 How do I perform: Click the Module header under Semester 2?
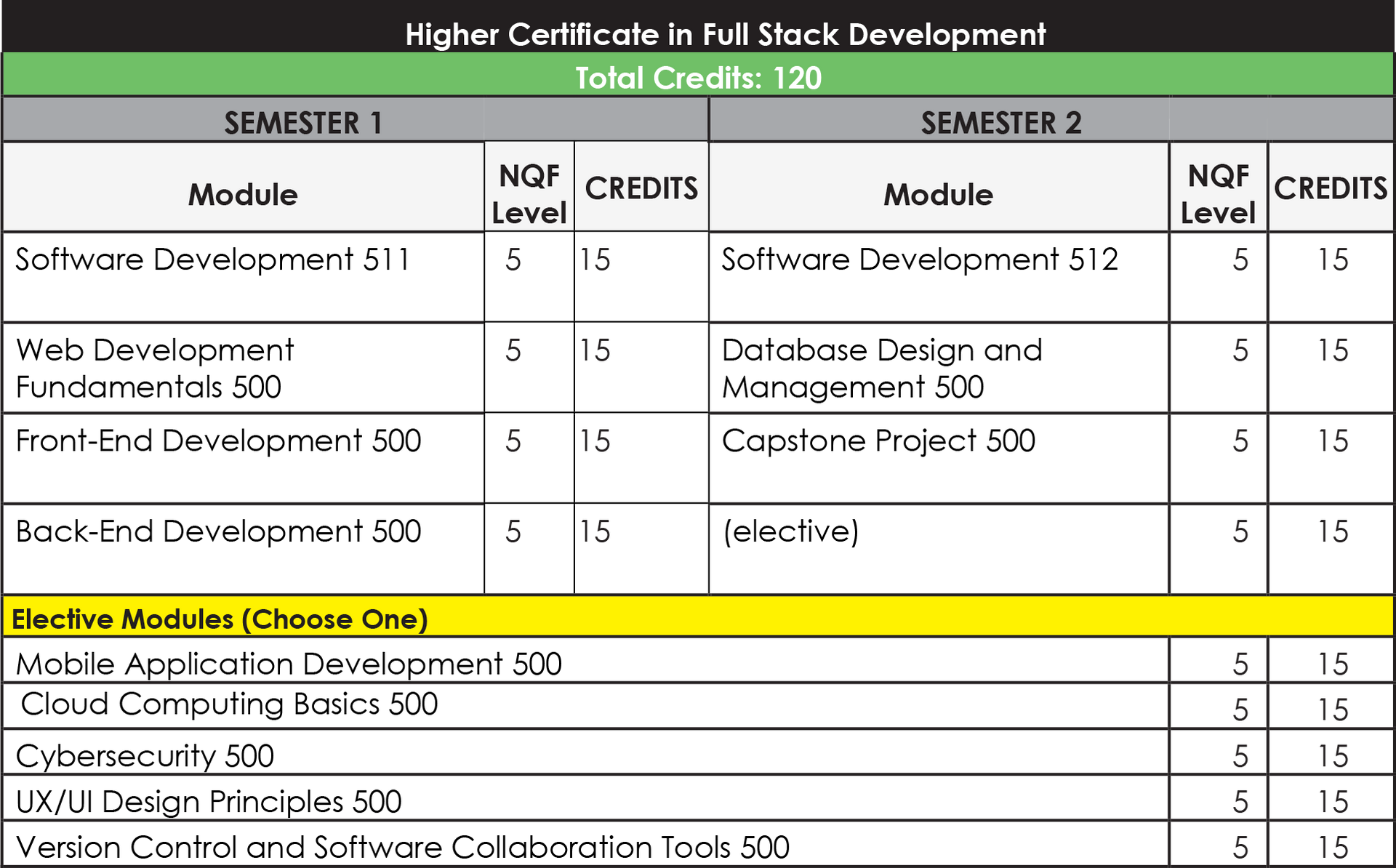(x=938, y=194)
